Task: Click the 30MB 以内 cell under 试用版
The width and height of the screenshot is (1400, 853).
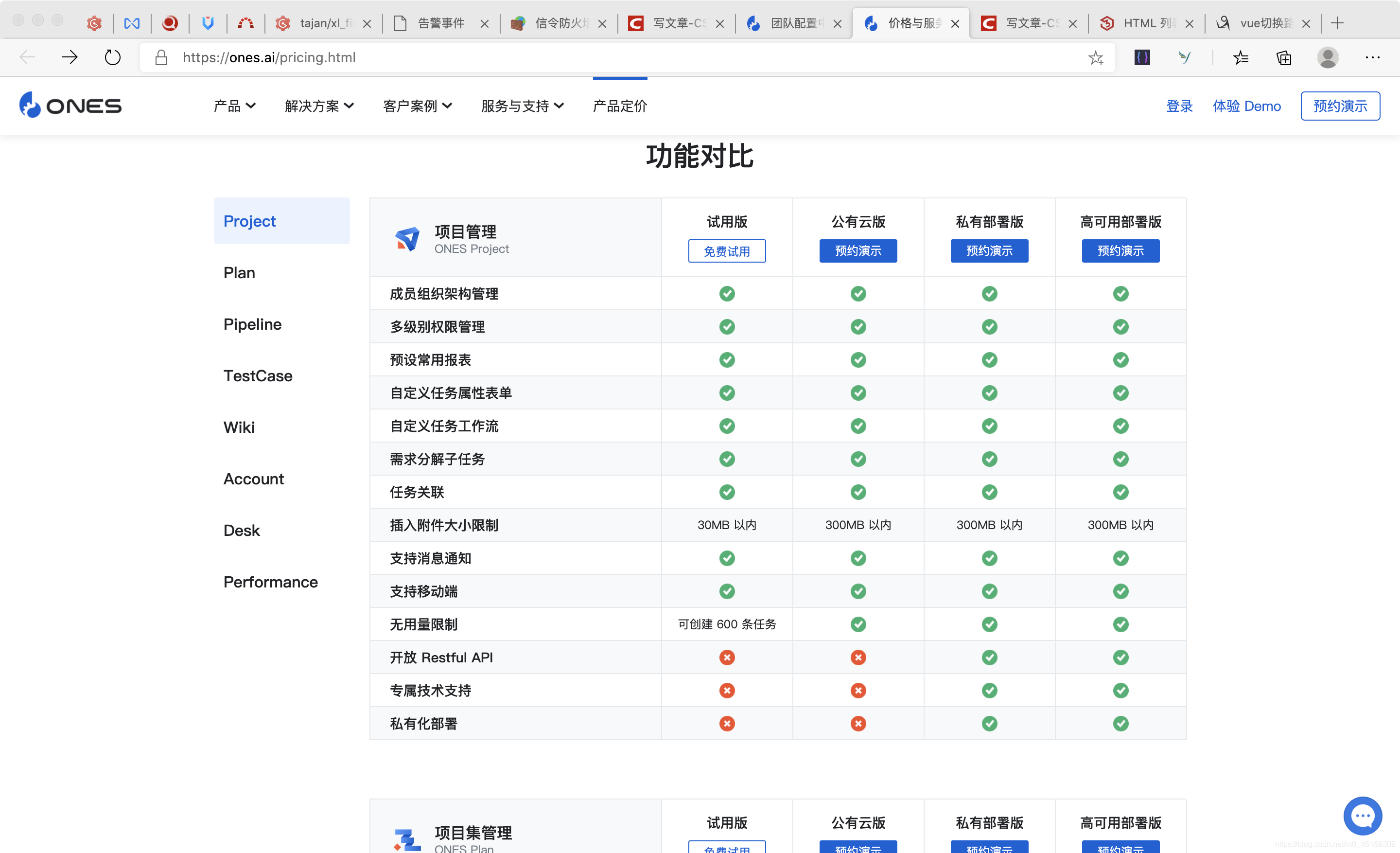Action: tap(727, 525)
